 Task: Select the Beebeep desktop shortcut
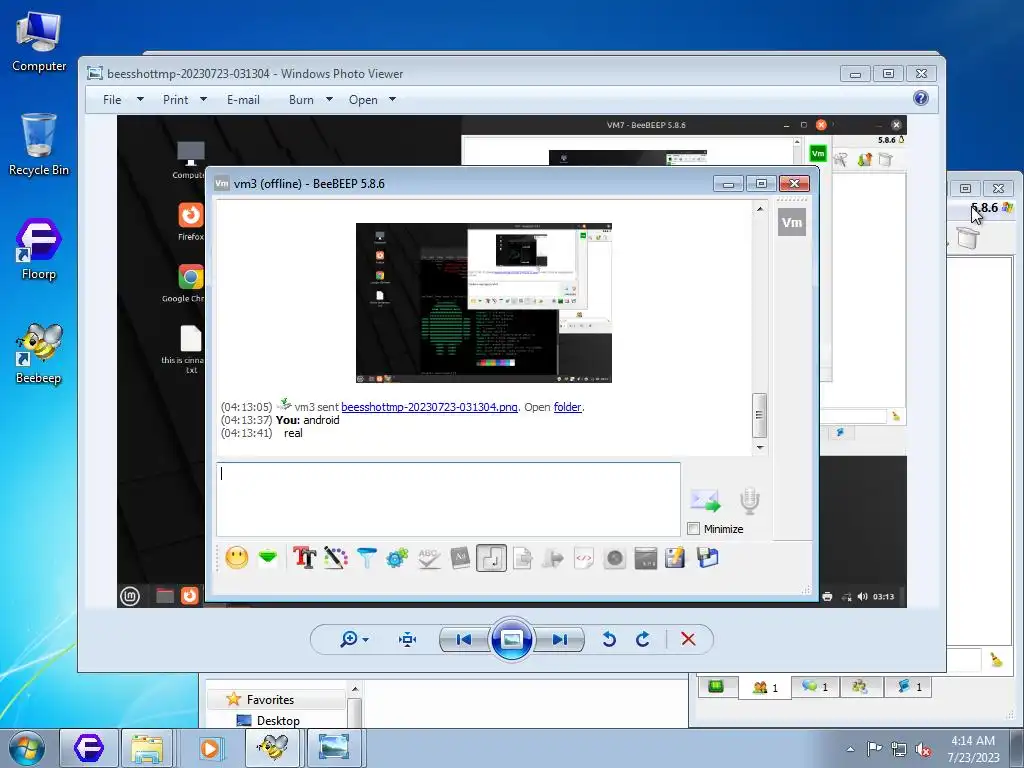coord(39,353)
